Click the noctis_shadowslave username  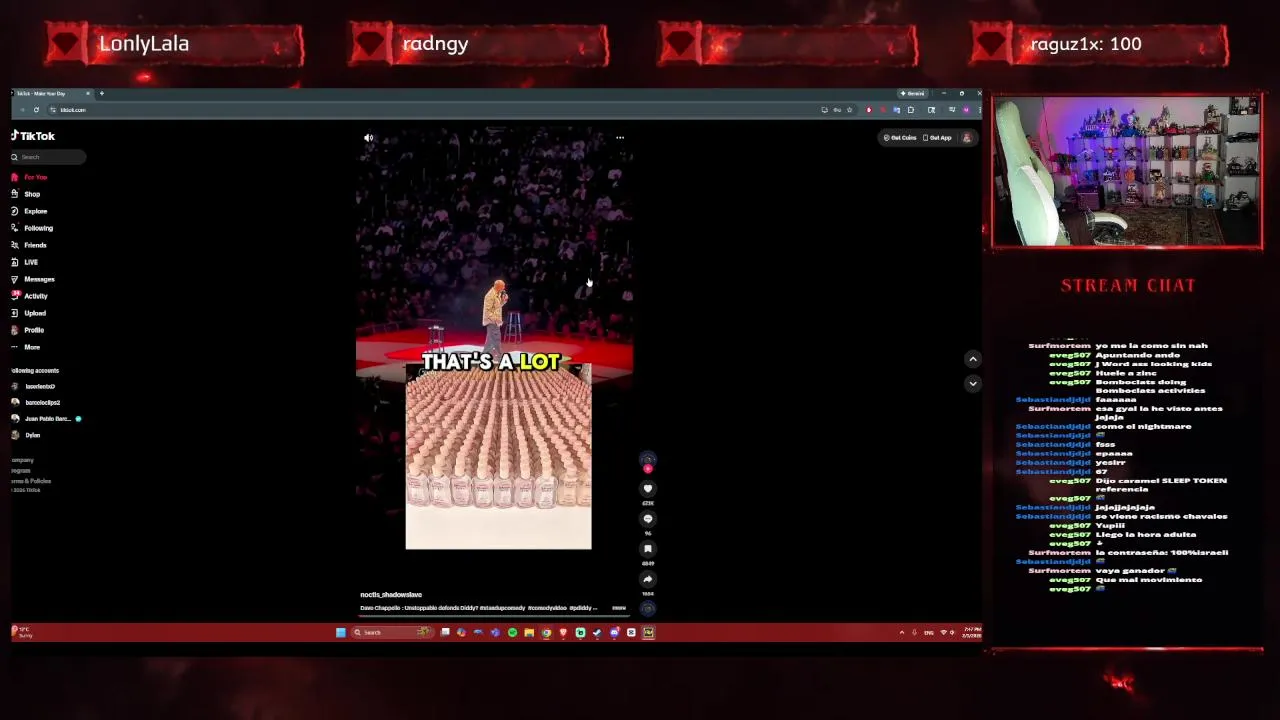391,595
